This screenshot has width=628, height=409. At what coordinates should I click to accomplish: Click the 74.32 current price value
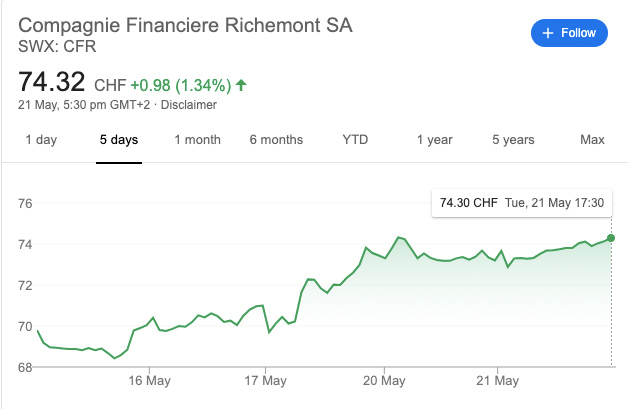click(x=52, y=81)
